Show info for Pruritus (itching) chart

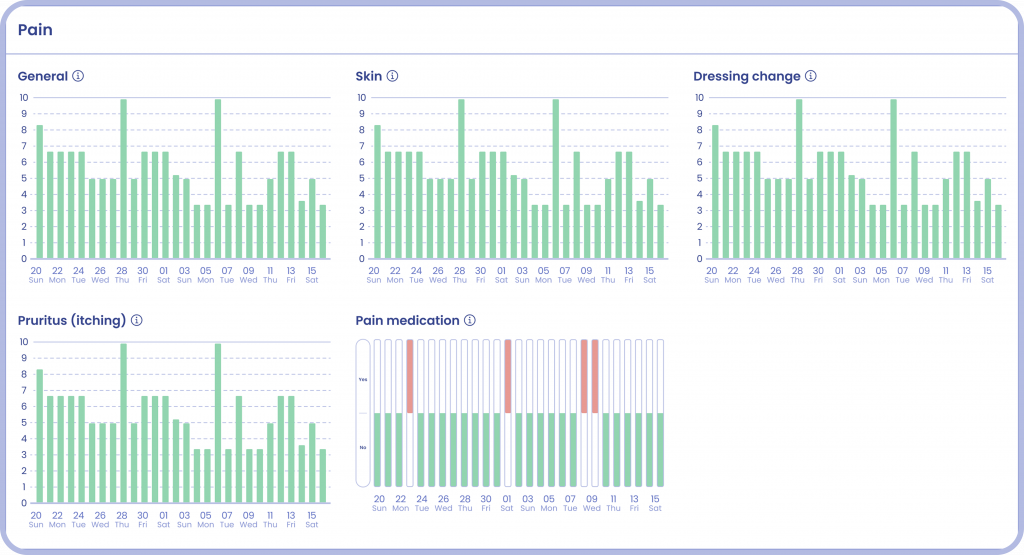tap(137, 320)
